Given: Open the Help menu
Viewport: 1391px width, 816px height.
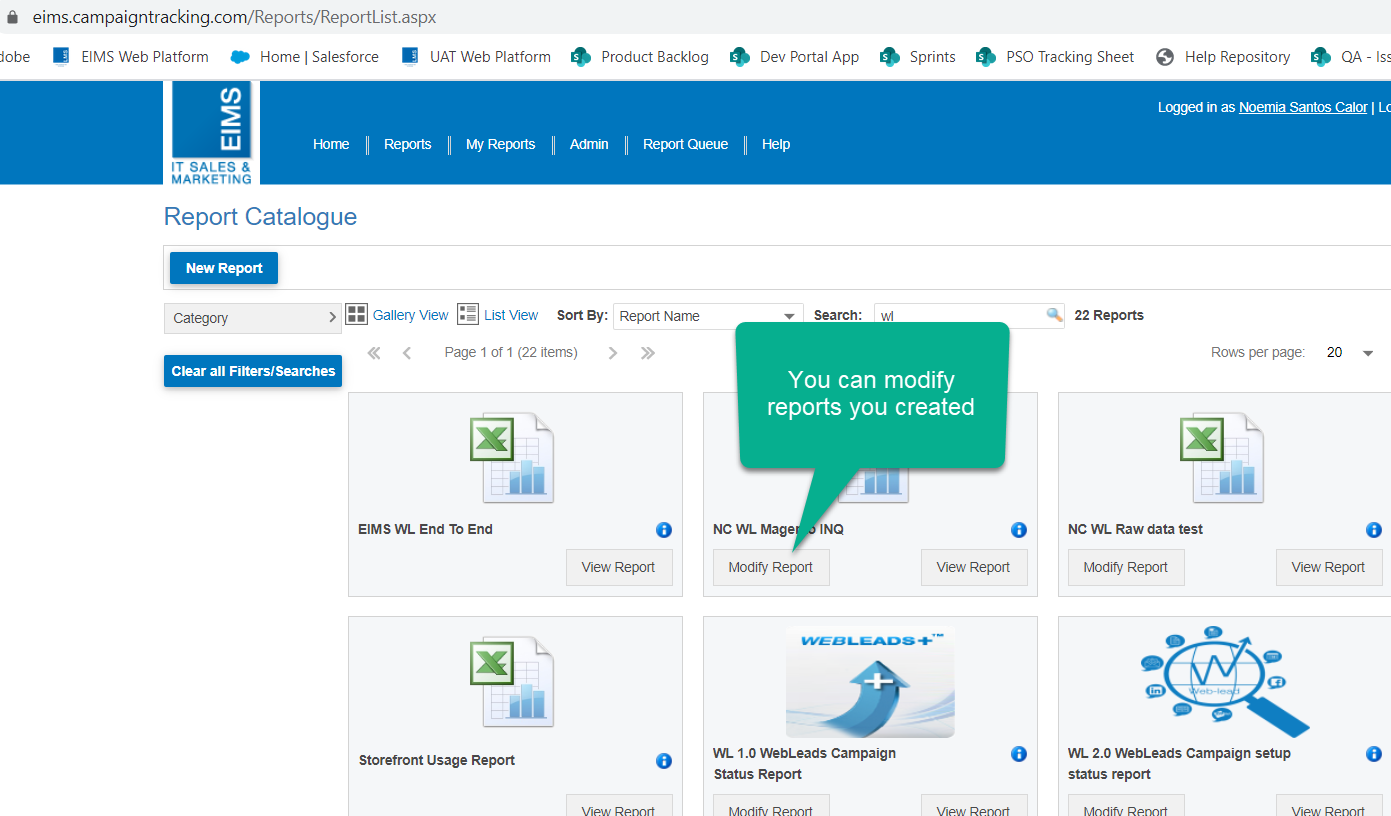Looking at the screenshot, I should (776, 144).
